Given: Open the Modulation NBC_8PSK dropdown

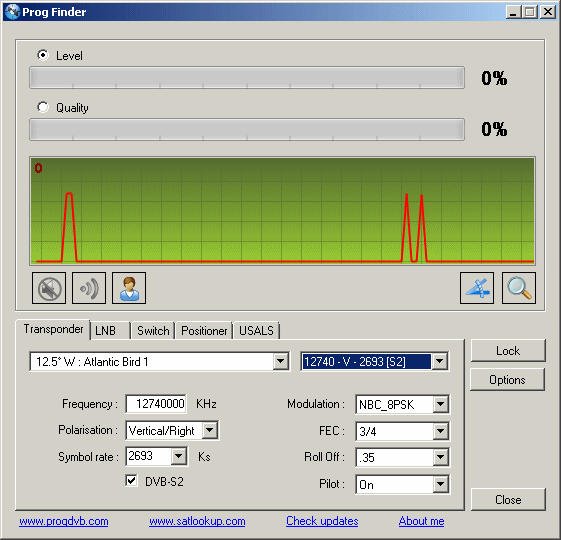Looking at the screenshot, I should point(440,404).
